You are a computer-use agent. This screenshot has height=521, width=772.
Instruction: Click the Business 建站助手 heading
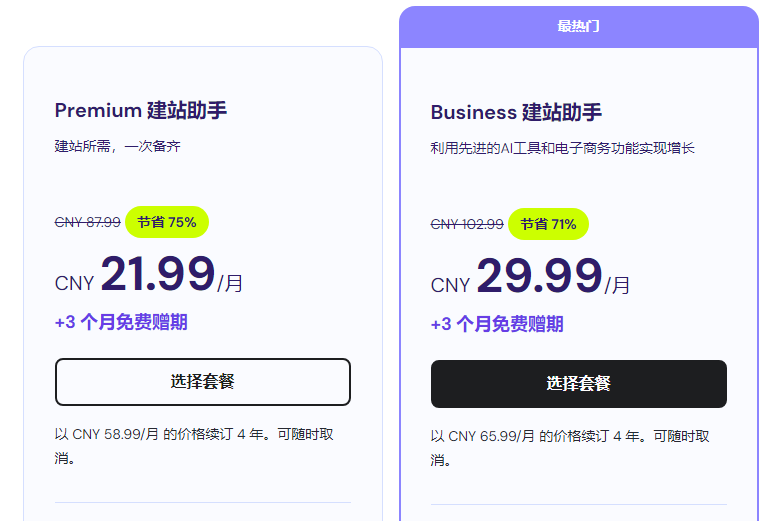point(516,112)
